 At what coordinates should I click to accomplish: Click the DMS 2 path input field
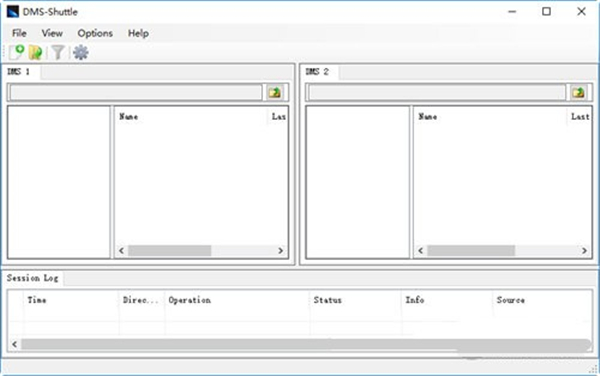point(437,92)
